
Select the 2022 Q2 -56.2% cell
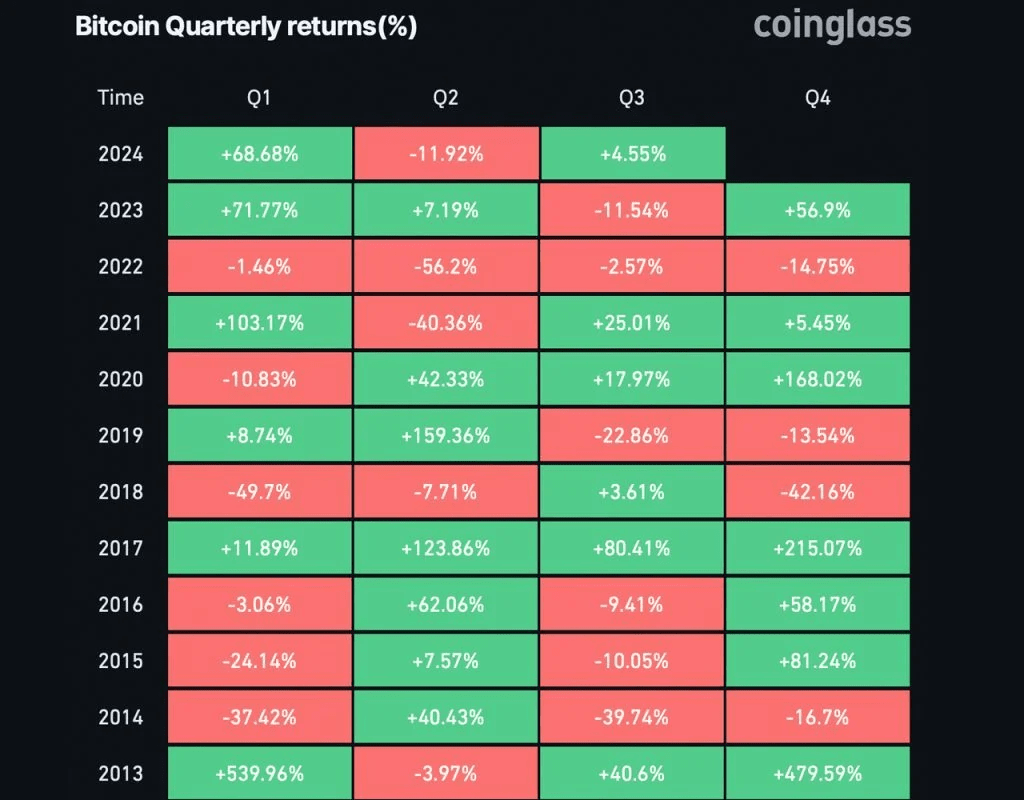[446, 267]
